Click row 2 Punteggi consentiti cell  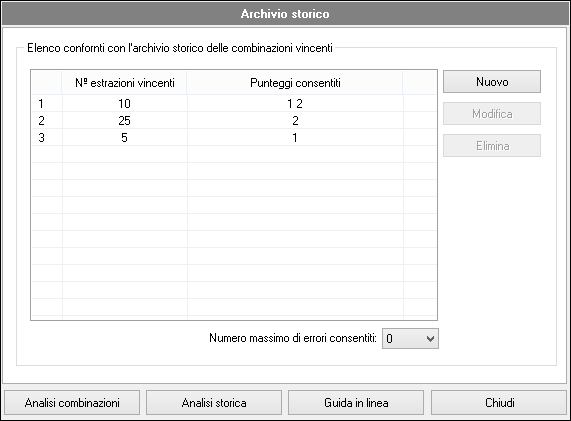tap(295, 121)
